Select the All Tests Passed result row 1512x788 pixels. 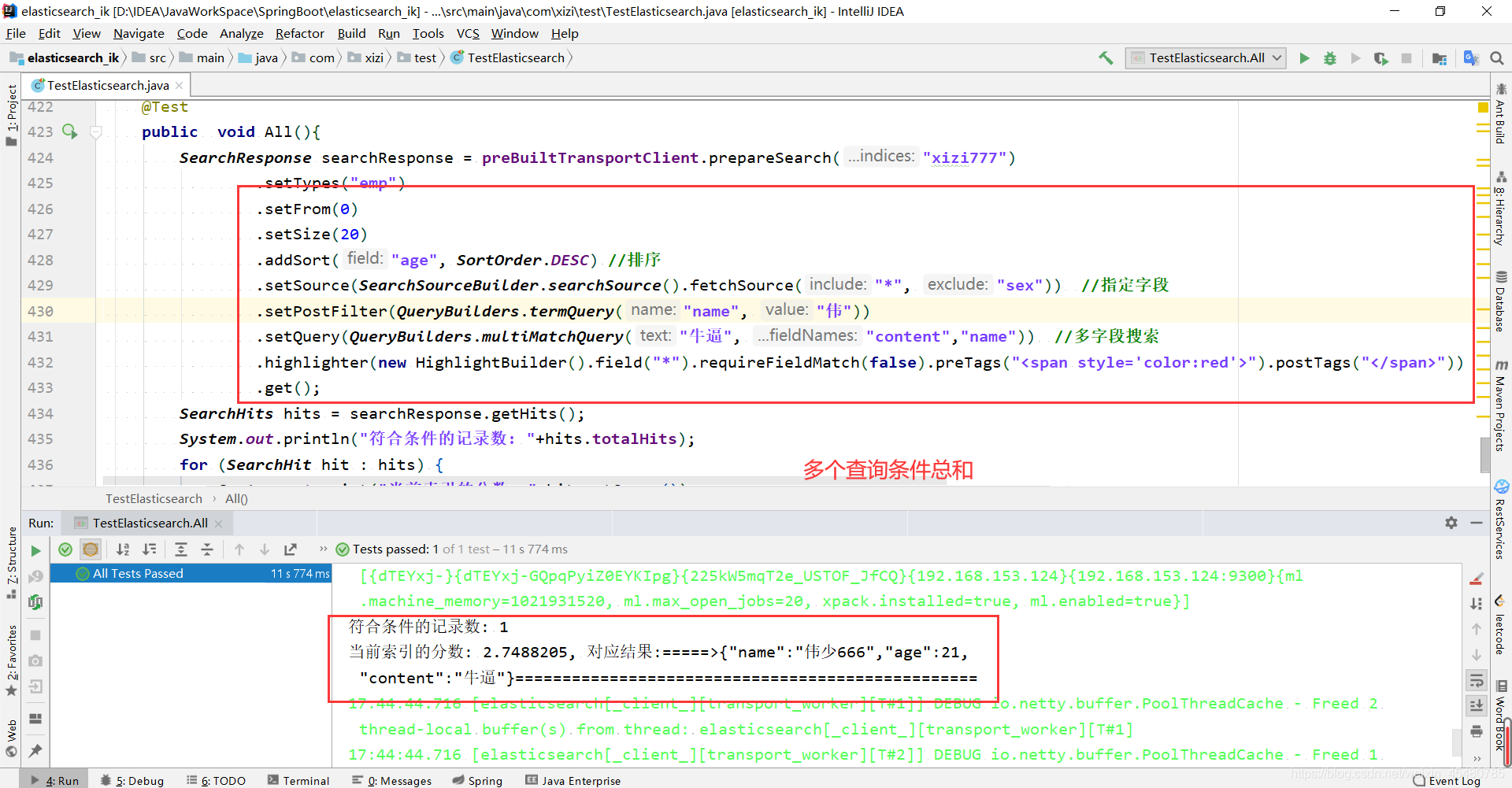[191, 574]
